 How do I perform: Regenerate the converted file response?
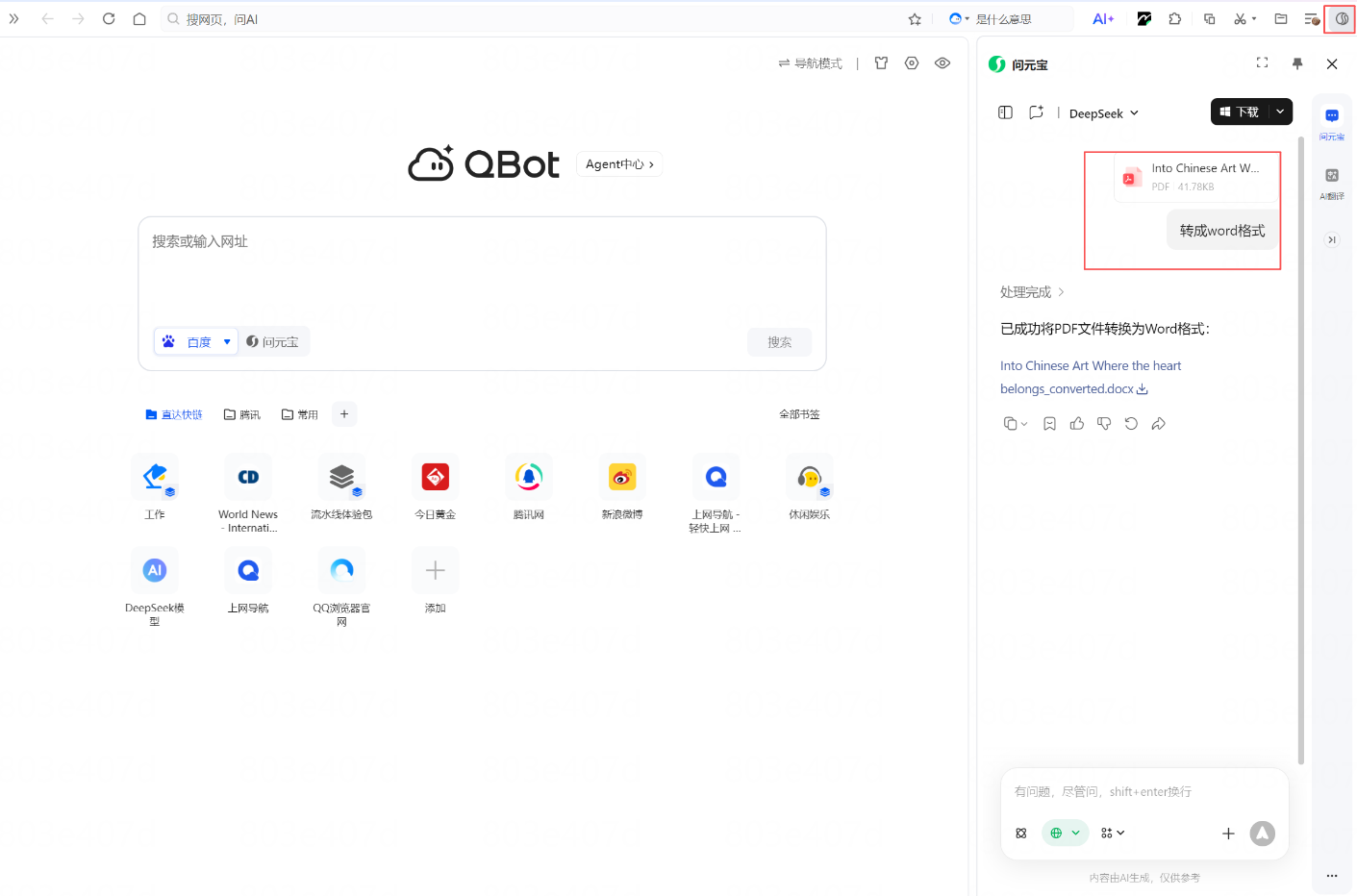point(1131,424)
